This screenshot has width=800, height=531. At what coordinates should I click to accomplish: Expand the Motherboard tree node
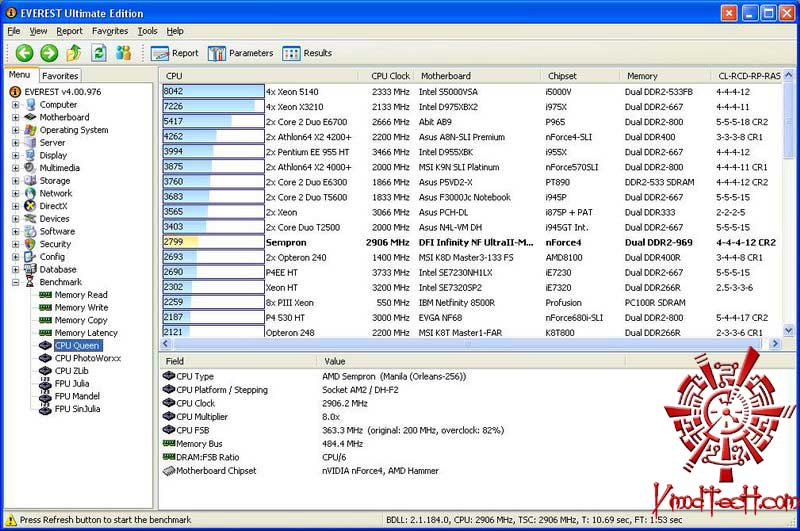coord(15,117)
